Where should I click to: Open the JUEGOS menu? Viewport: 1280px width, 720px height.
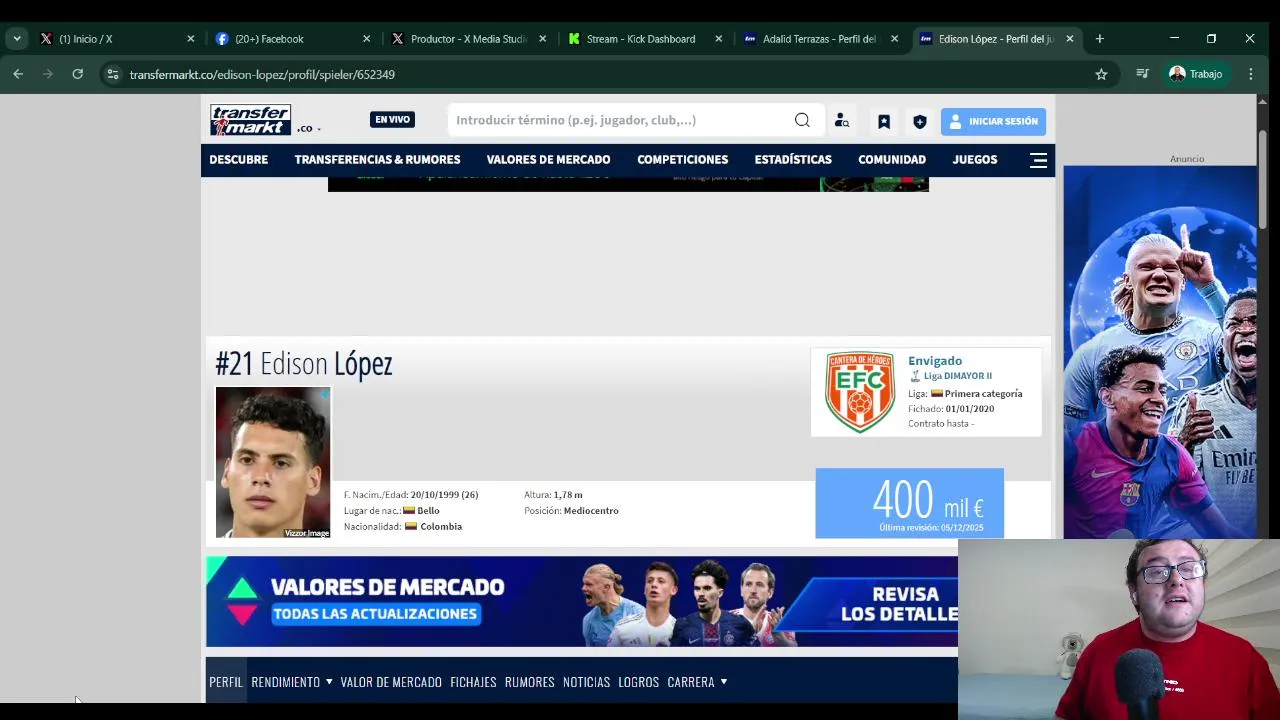[975, 160]
